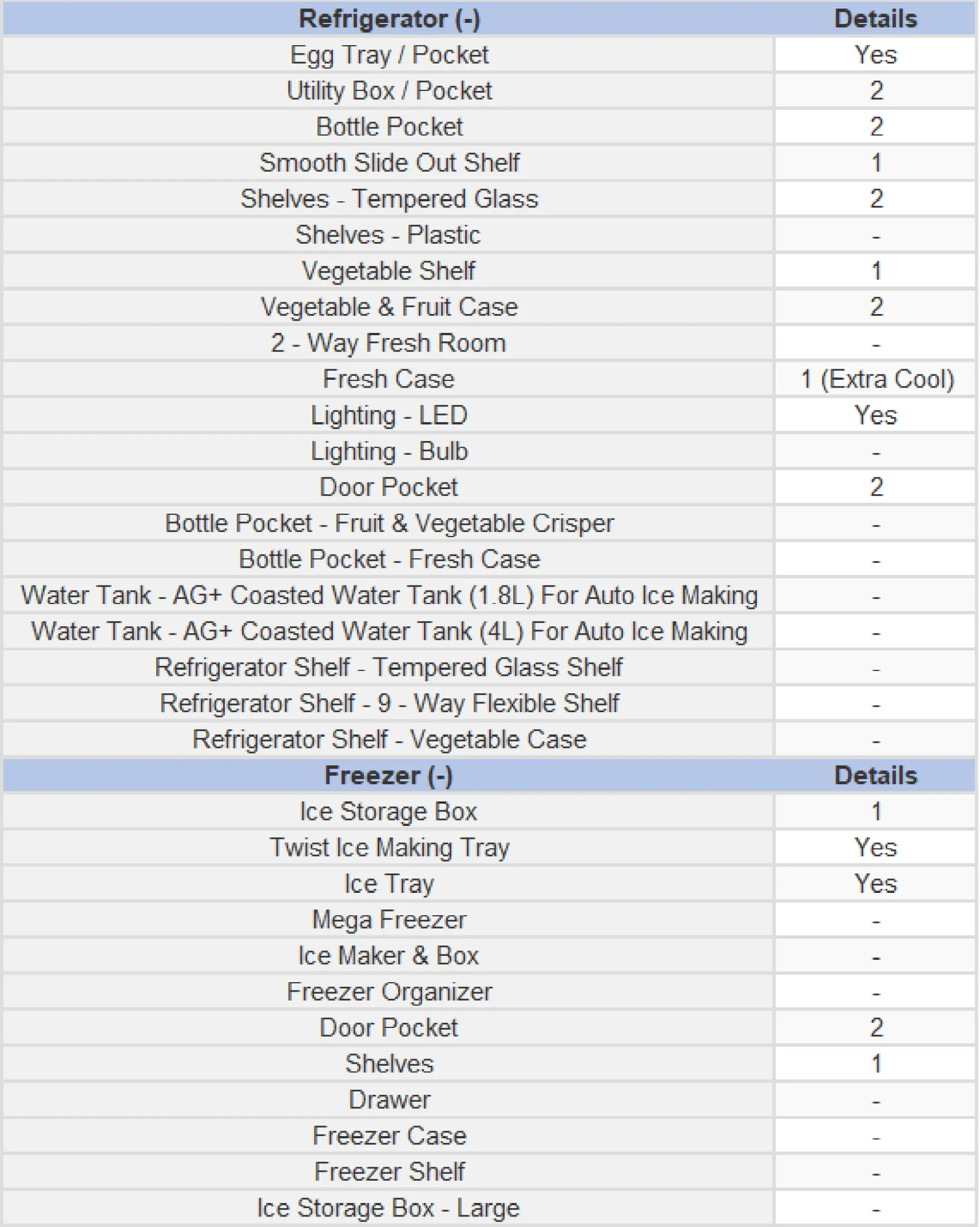
Task: Click the '1 (Extra Cool)' Fresh Case value
Action: pyautogui.click(x=877, y=380)
